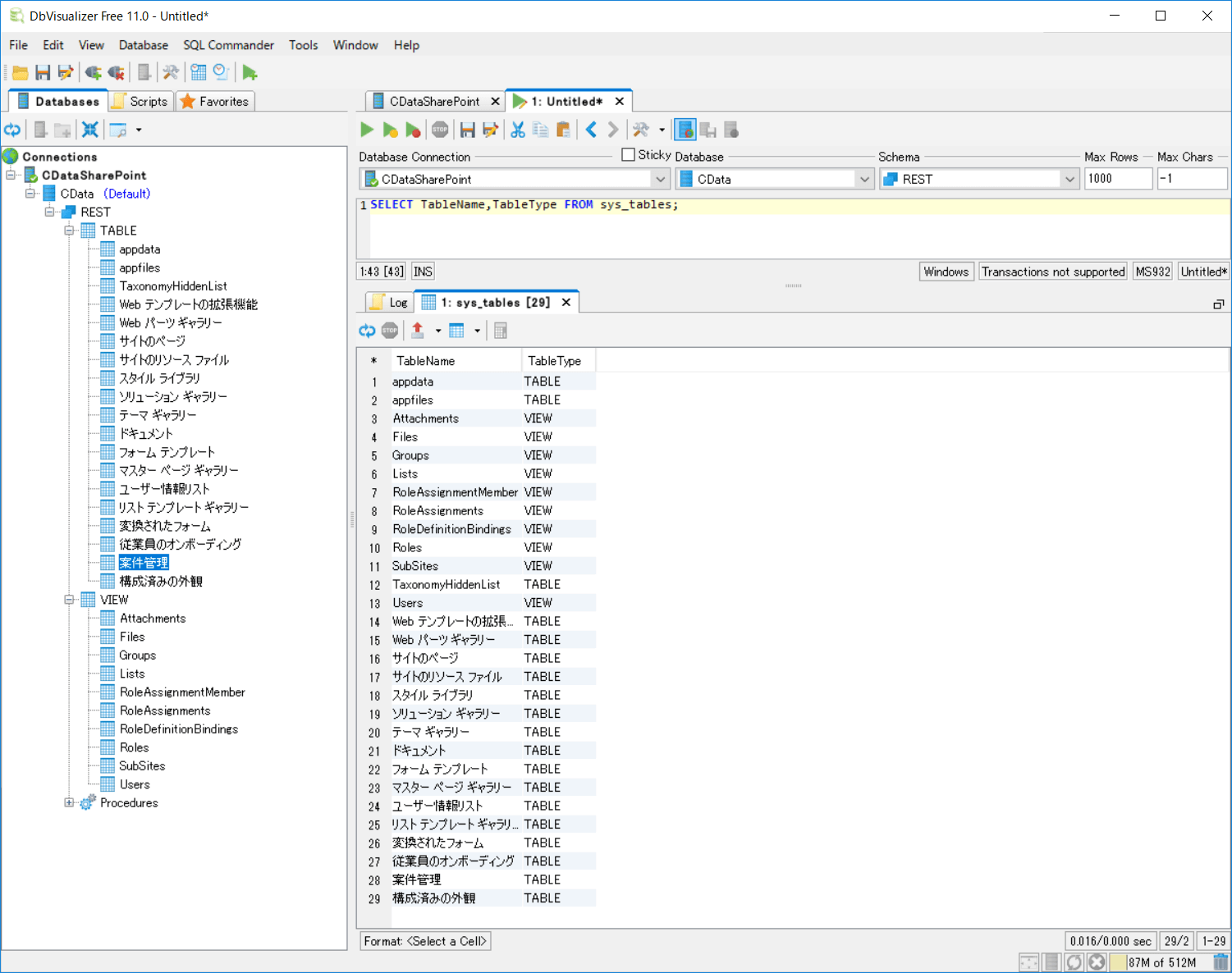Expand the Procedures tree node
This screenshot has height=973, width=1232.
click(70, 803)
